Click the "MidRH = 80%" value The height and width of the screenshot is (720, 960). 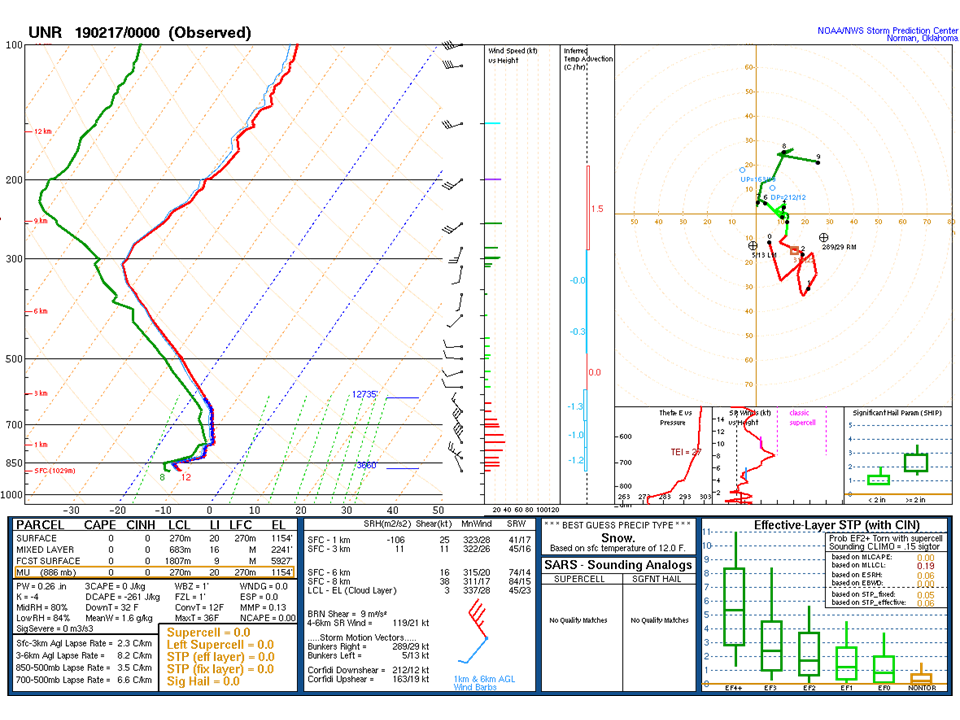tap(42, 607)
